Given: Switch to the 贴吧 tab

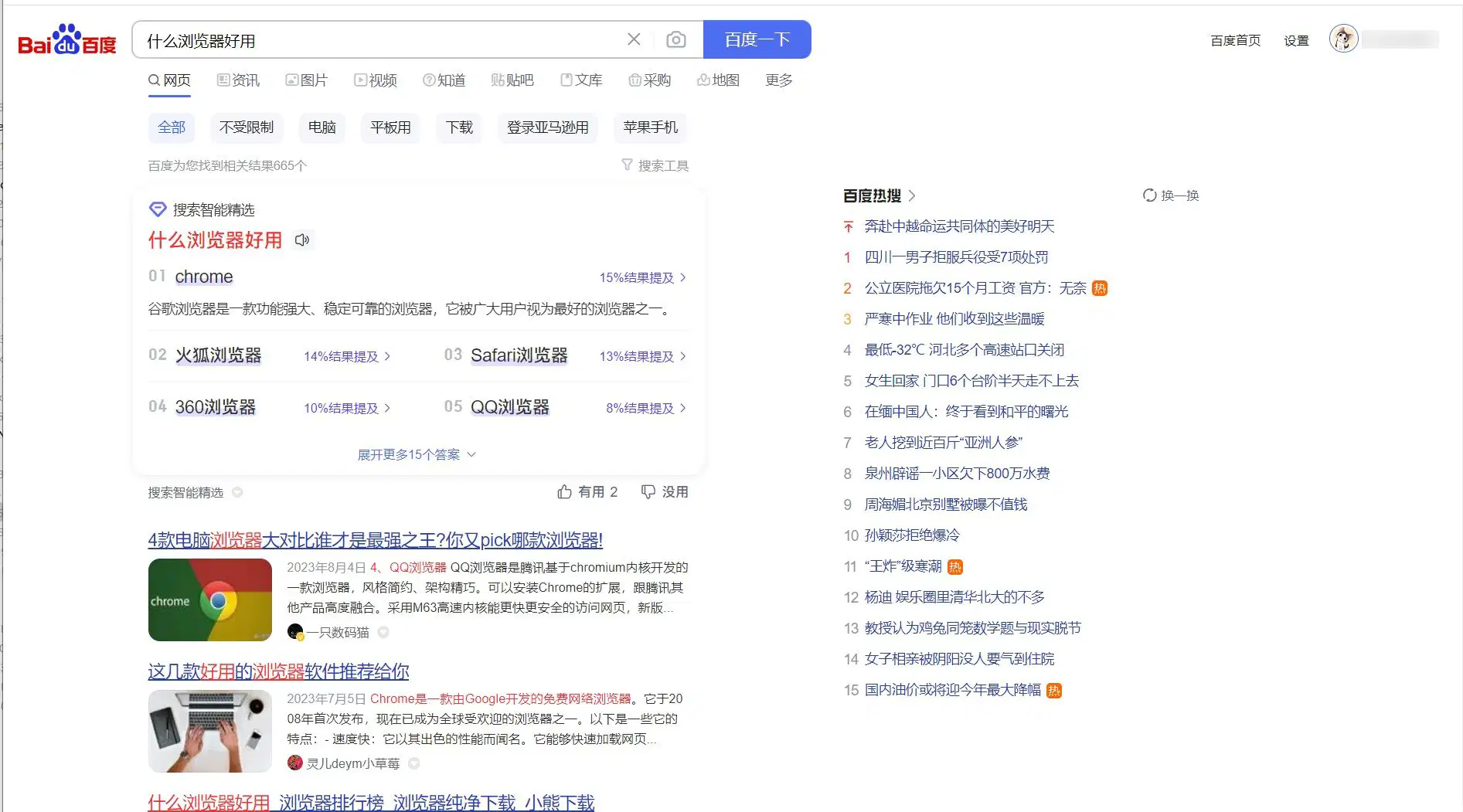Looking at the screenshot, I should click(512, 80).
